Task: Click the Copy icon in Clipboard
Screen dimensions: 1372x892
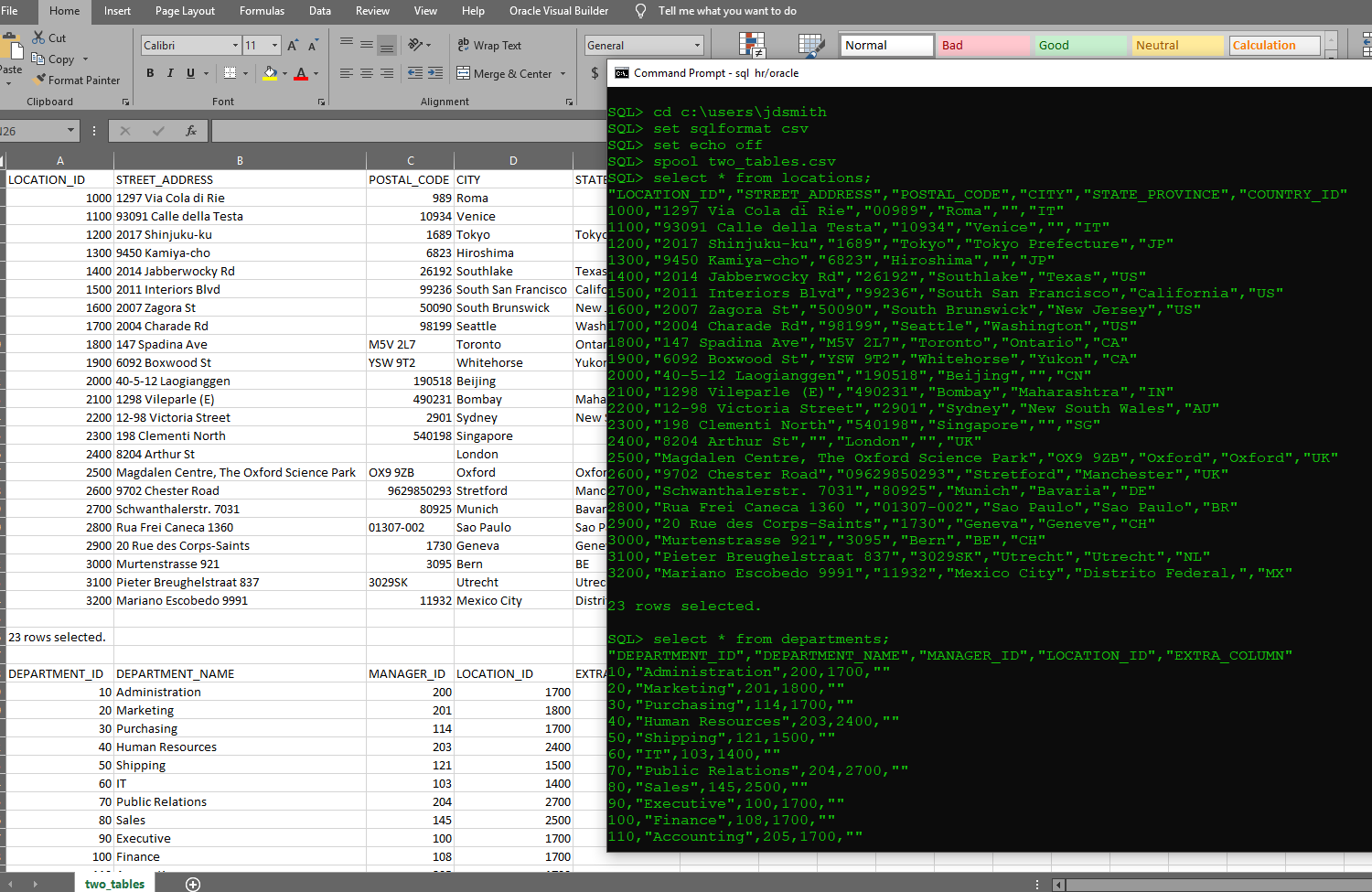Action: [x=38, y=59]
